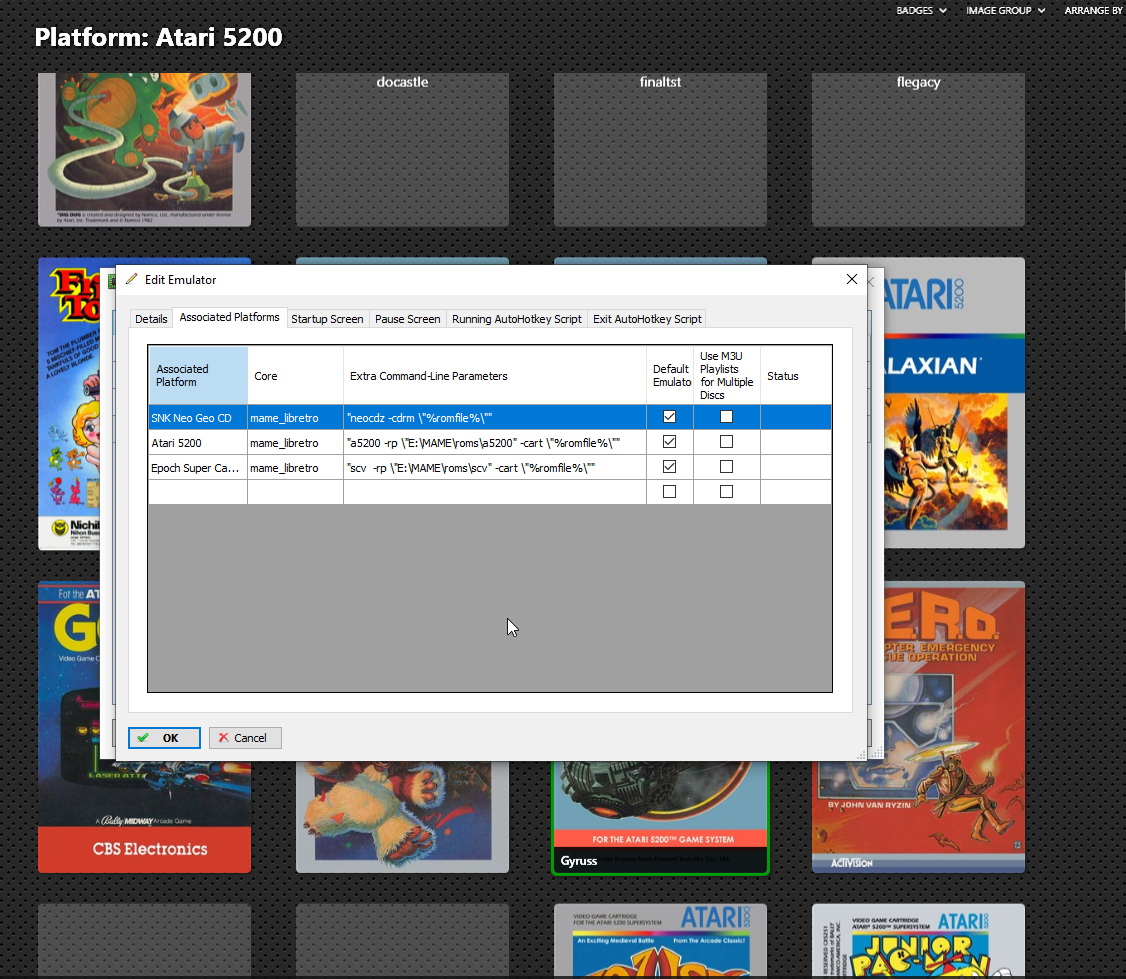Toggle Default Emulator for Epoch Super Cassette row
This screenshot has width=1126, height=979.
pyautogui.click(x=669, y=467)
